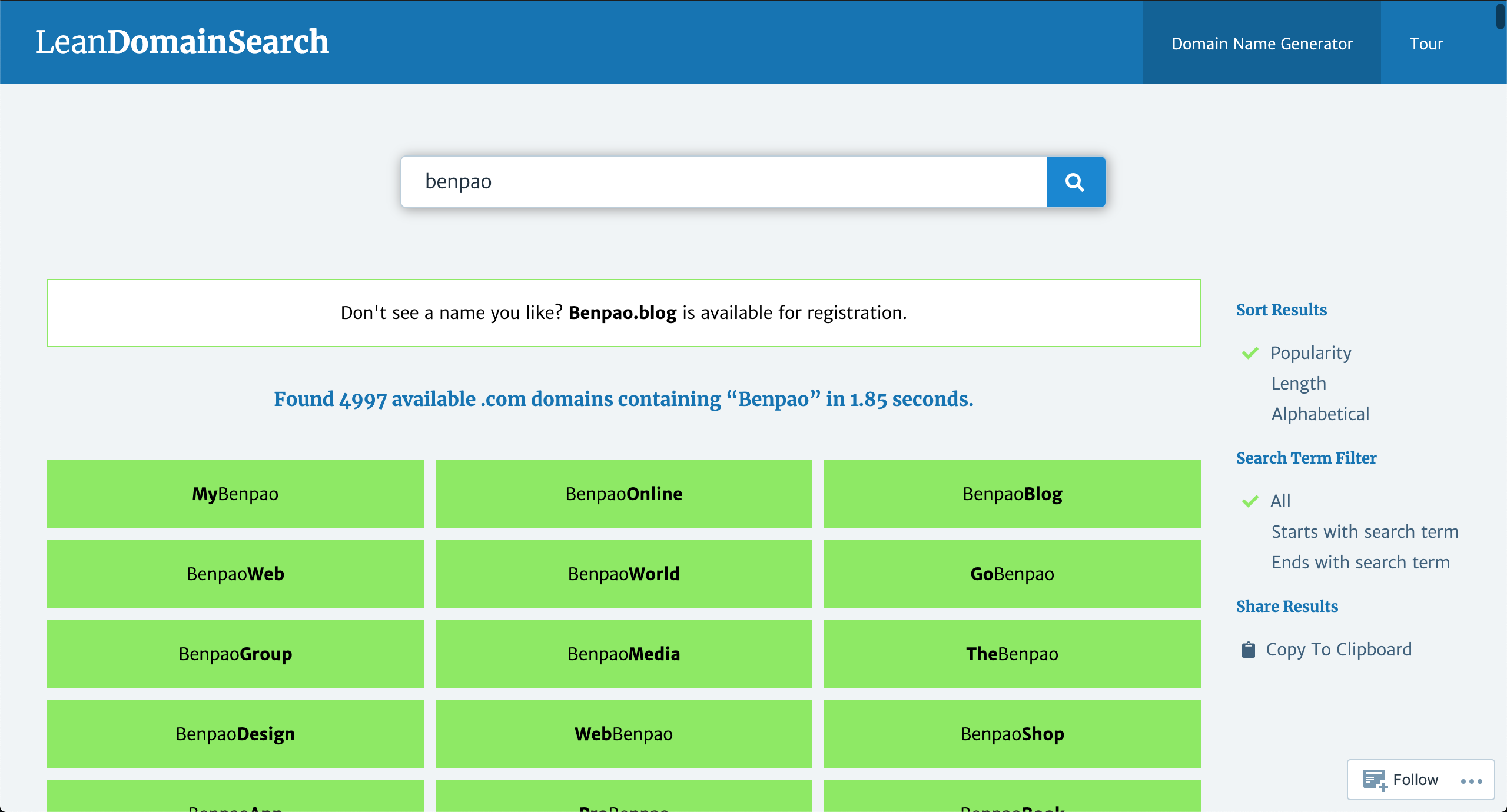Open Benpao.blog registration link

tap(622, 312)
